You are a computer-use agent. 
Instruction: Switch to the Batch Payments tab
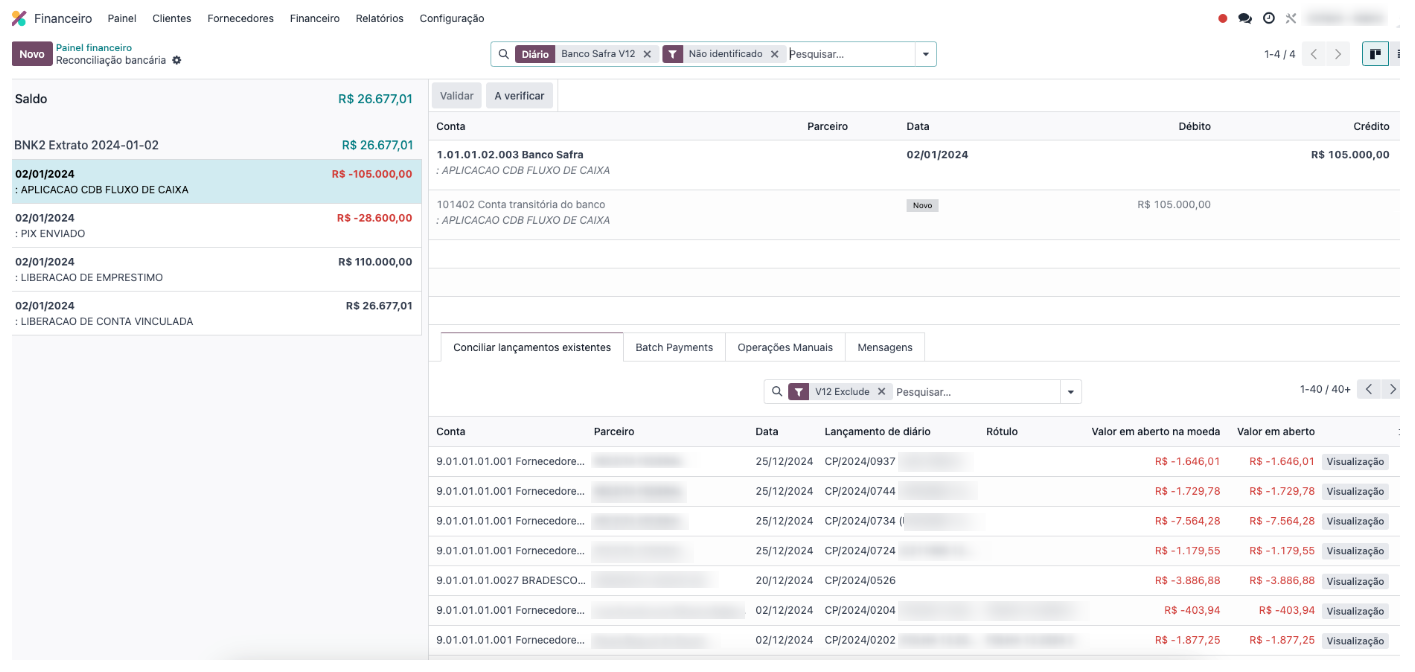click(674, 347)
